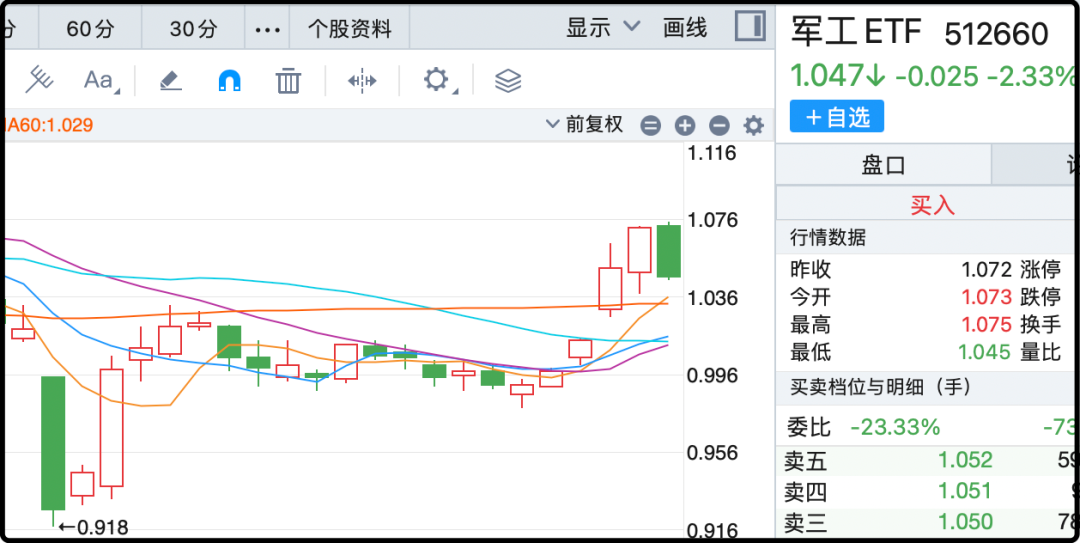Toggle the right side panel layout
The height and width of the screenshot is (543, 1080).
click(x=749, y=27)
